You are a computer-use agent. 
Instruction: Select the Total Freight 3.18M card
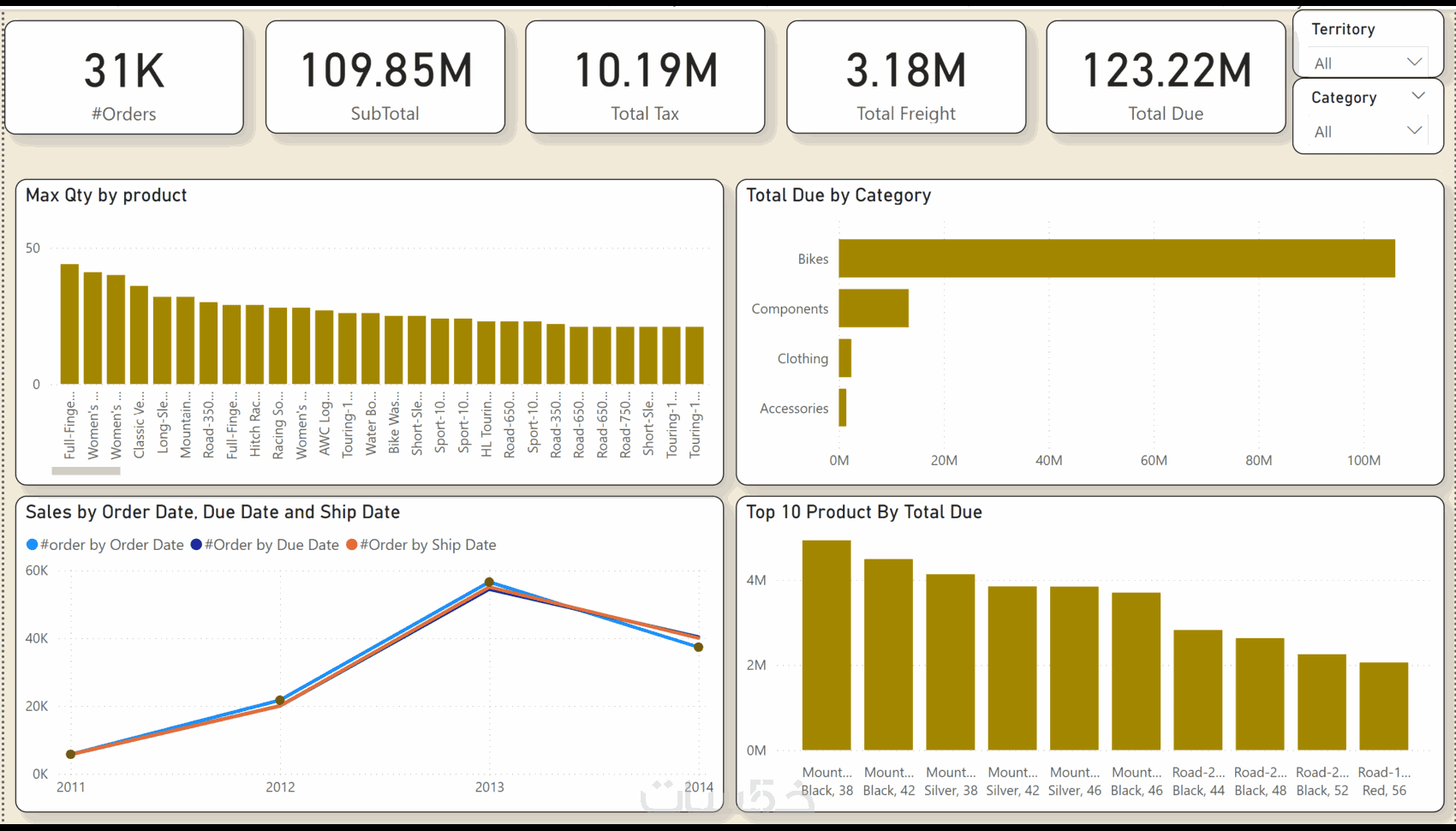point(906,77)
